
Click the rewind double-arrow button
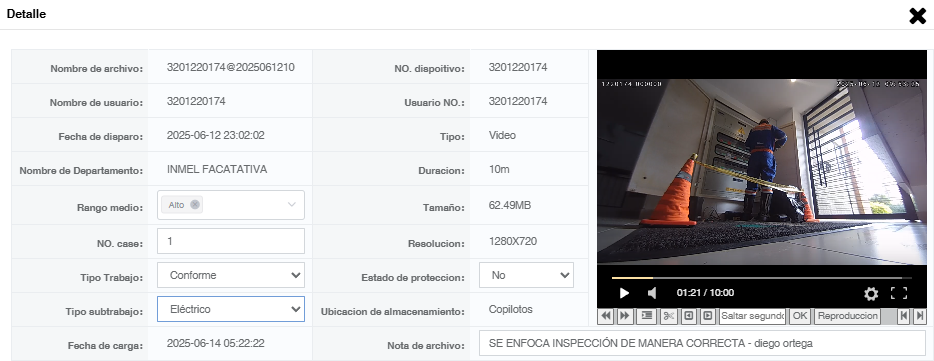606,316
